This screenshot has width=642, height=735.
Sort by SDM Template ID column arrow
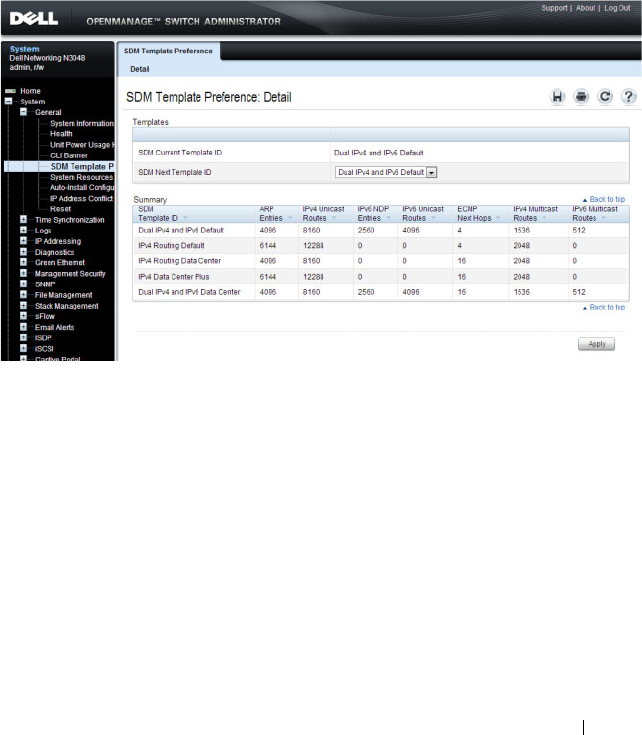[x=185, y=218]
